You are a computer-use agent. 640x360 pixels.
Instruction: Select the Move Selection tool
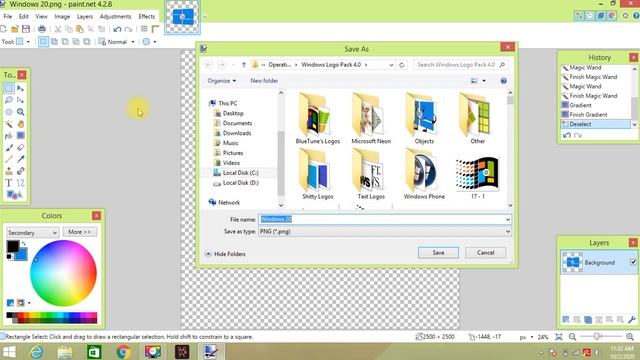(20, 100)
